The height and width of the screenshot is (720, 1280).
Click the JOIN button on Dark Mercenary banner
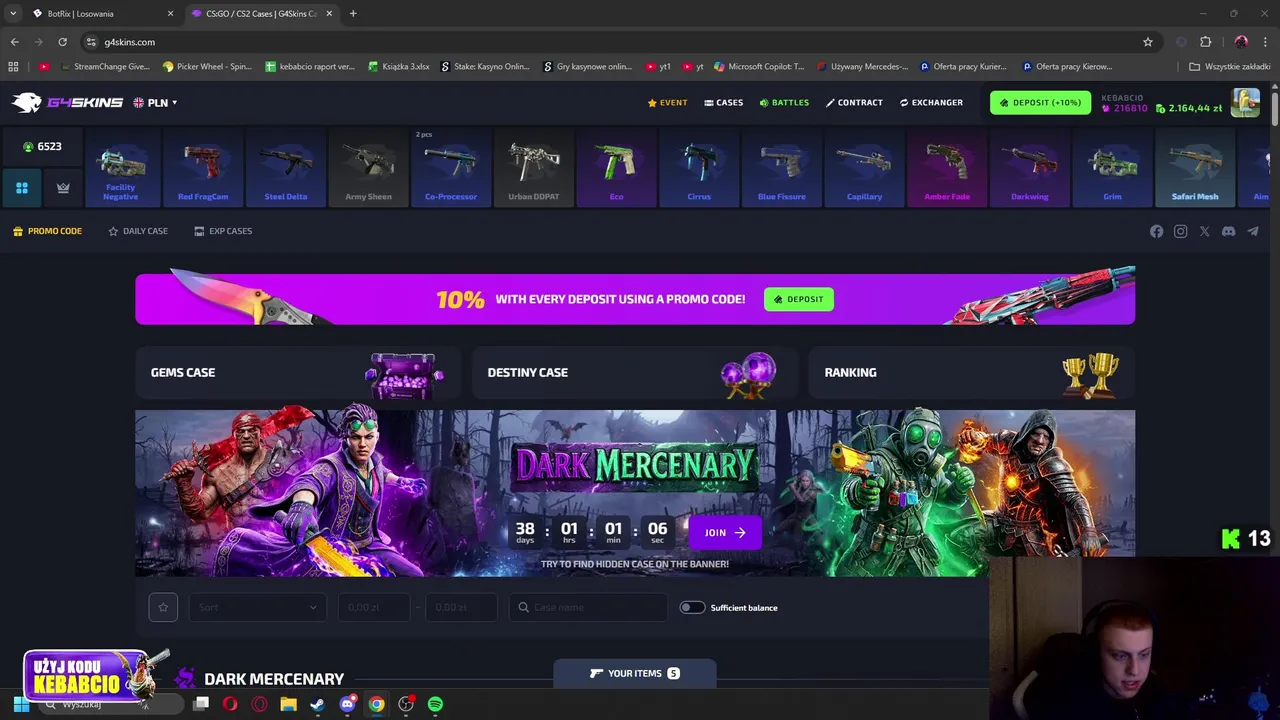(725, 532)
